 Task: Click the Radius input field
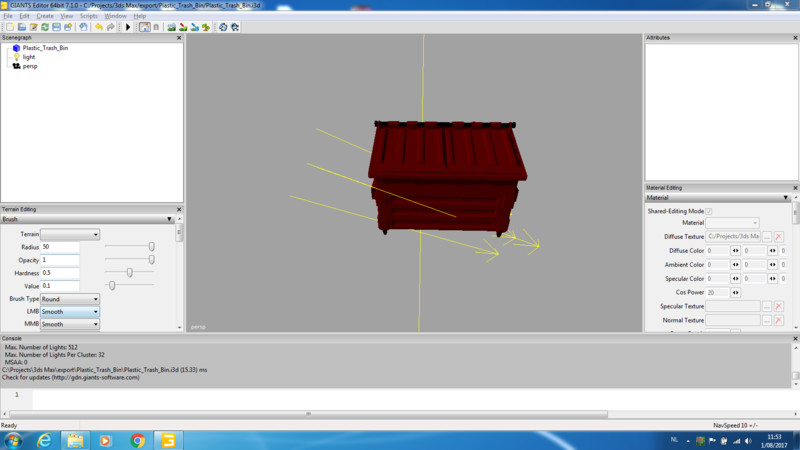[60, 247]
